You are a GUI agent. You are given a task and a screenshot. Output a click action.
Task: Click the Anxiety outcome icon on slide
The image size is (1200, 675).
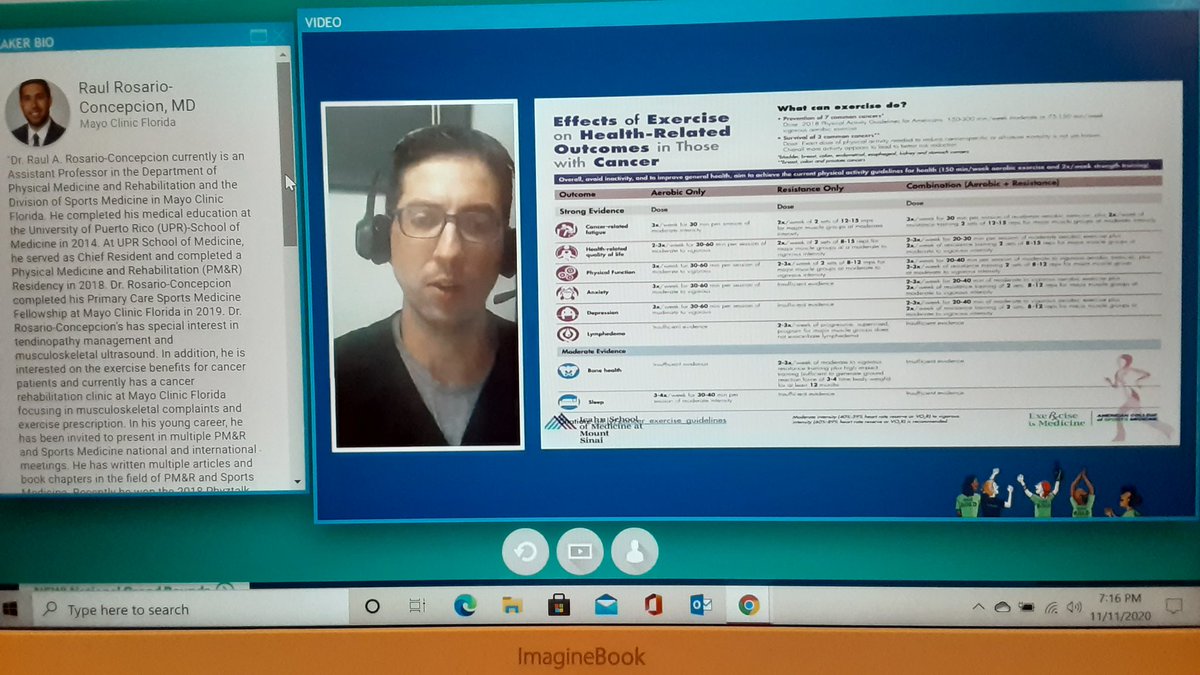[x=566, y=292]
